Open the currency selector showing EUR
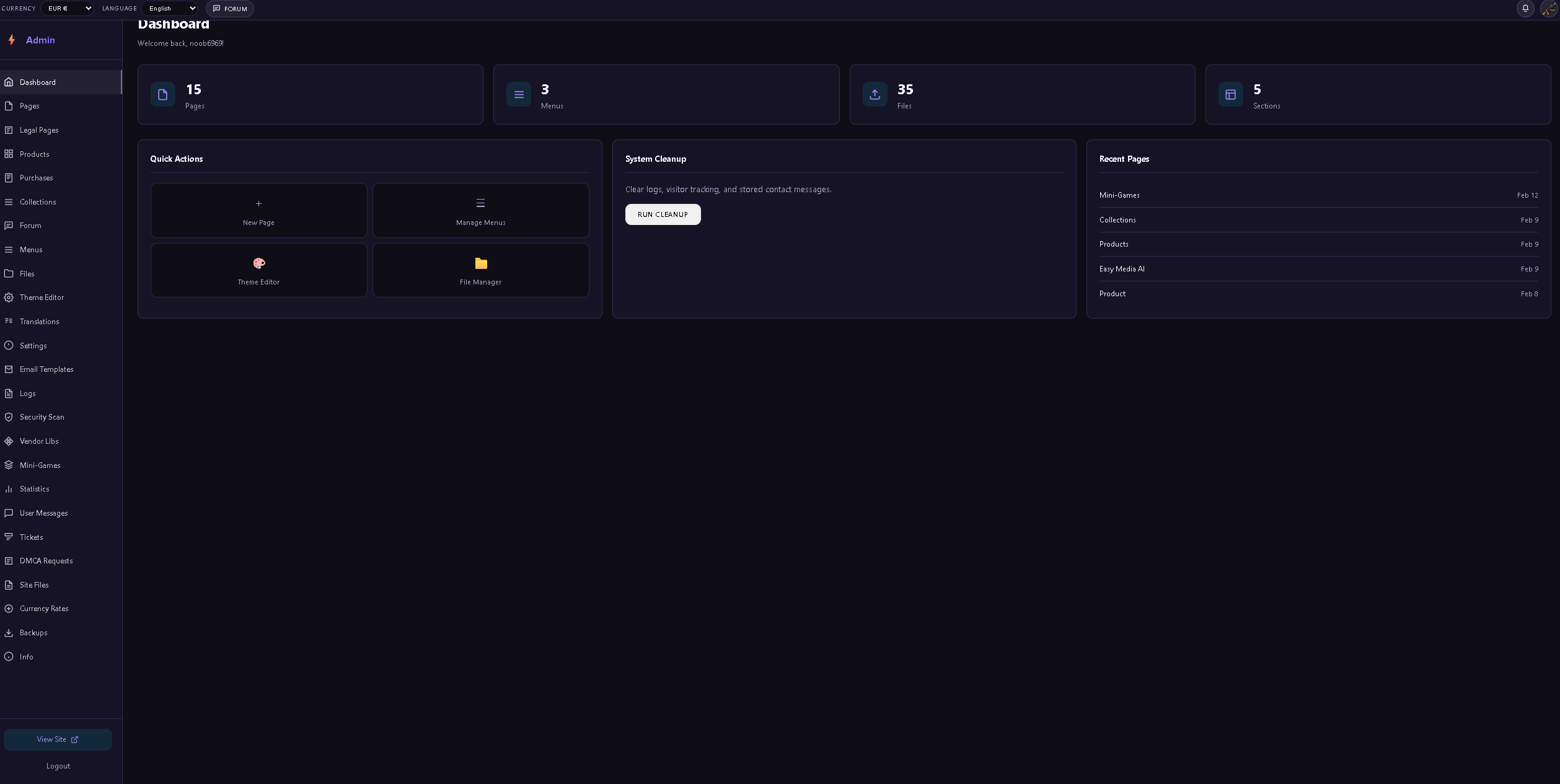Image resolution: width=1560 pixels, height=784 pixels. tap(66, 8)
